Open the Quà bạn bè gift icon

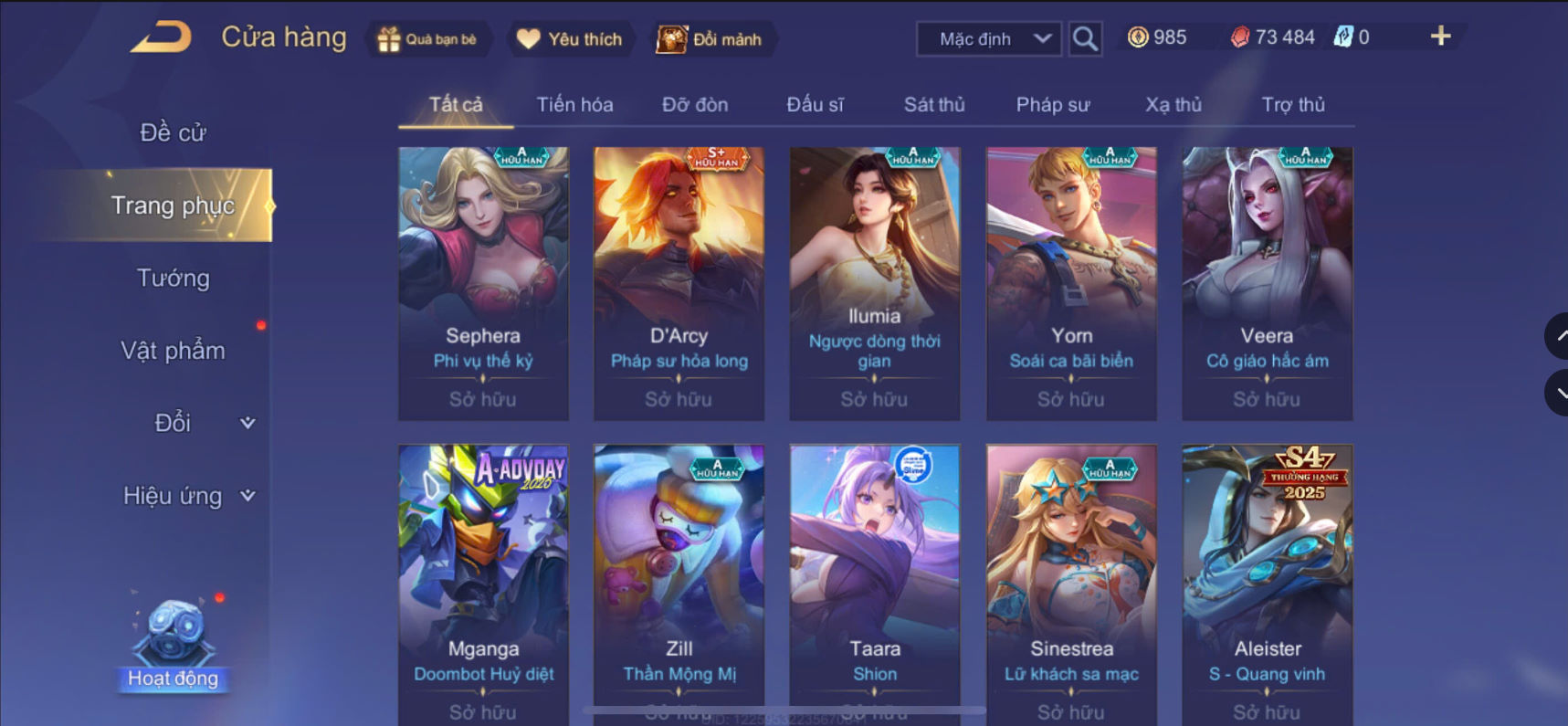point(388,39)
